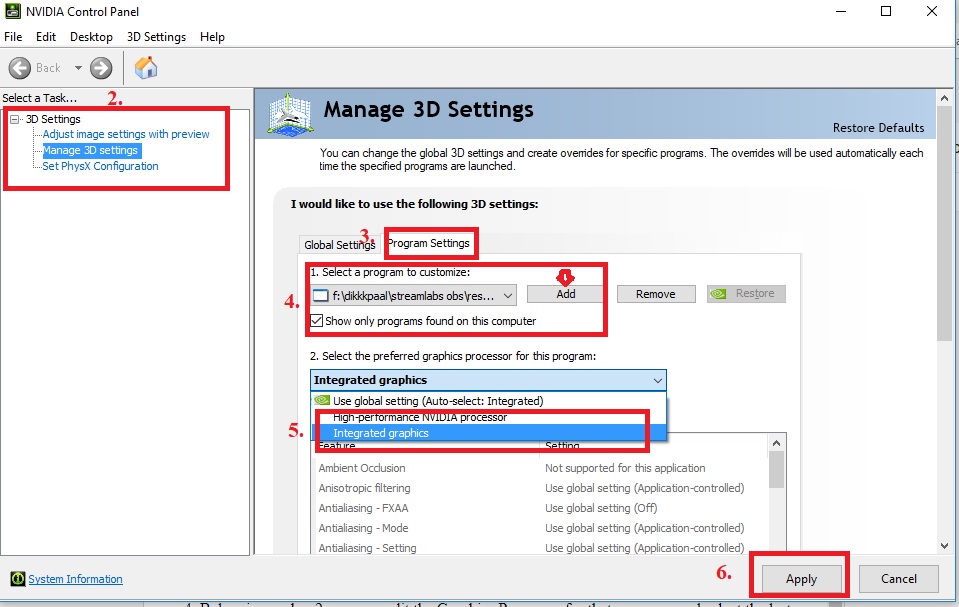Click the Back arrow icon
This screenshot has width=959, height=607.
click(x=20, y=68)
